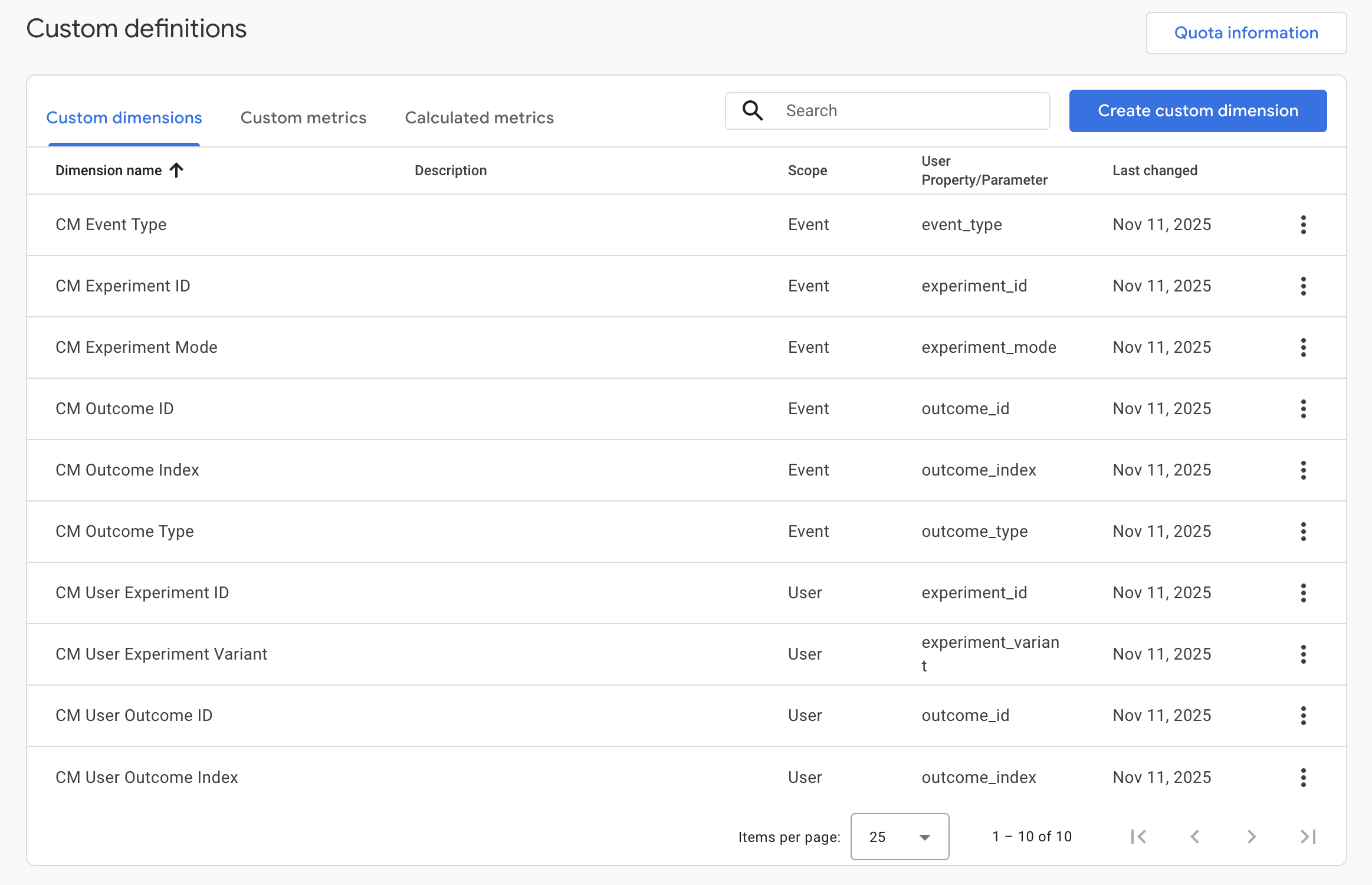Viewport: 1372px width, 885px height.
Task: Sort by Dimension name column arrow
Action: coord(176,171)
